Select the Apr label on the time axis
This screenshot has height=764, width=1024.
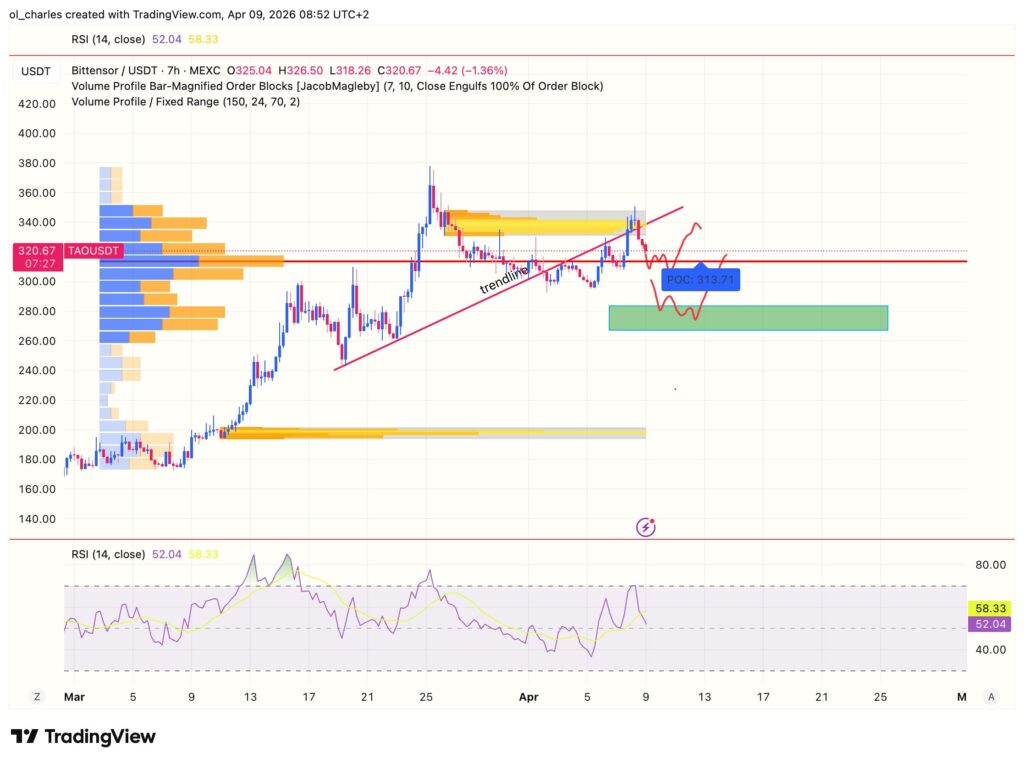click(x=528, y=696)
